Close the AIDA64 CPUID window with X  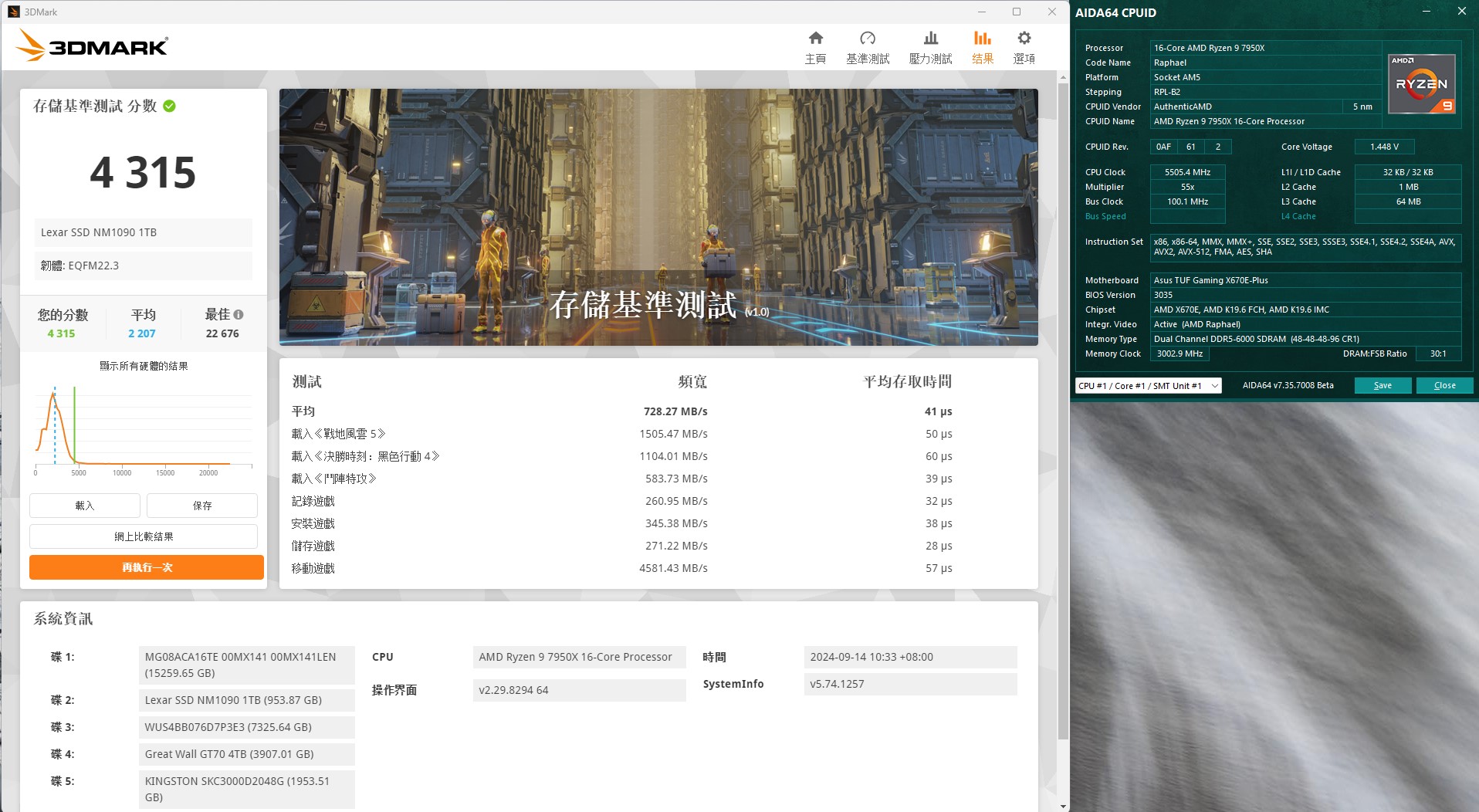1461,12
